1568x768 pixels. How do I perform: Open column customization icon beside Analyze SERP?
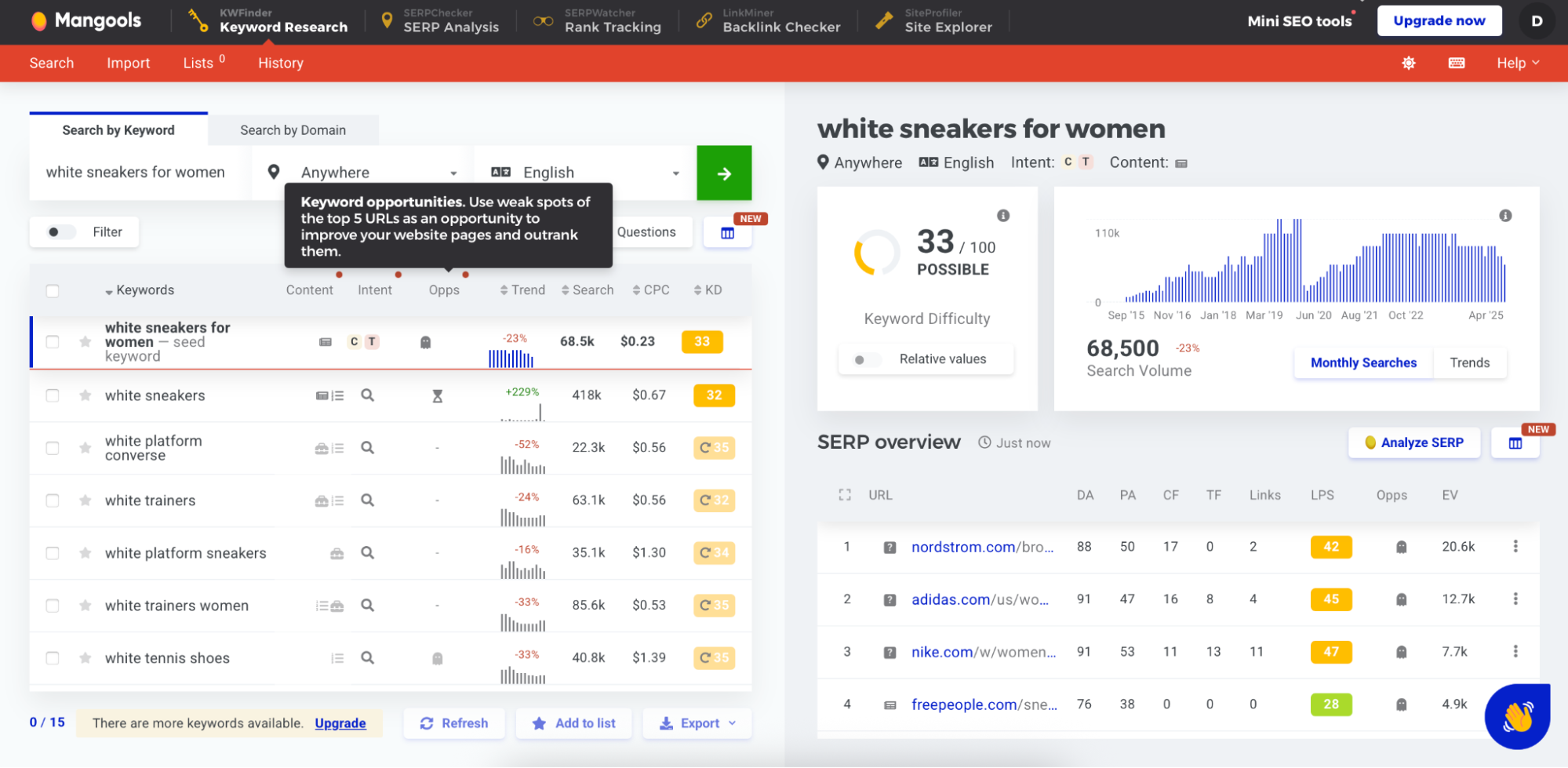(x=1515, y=442)
